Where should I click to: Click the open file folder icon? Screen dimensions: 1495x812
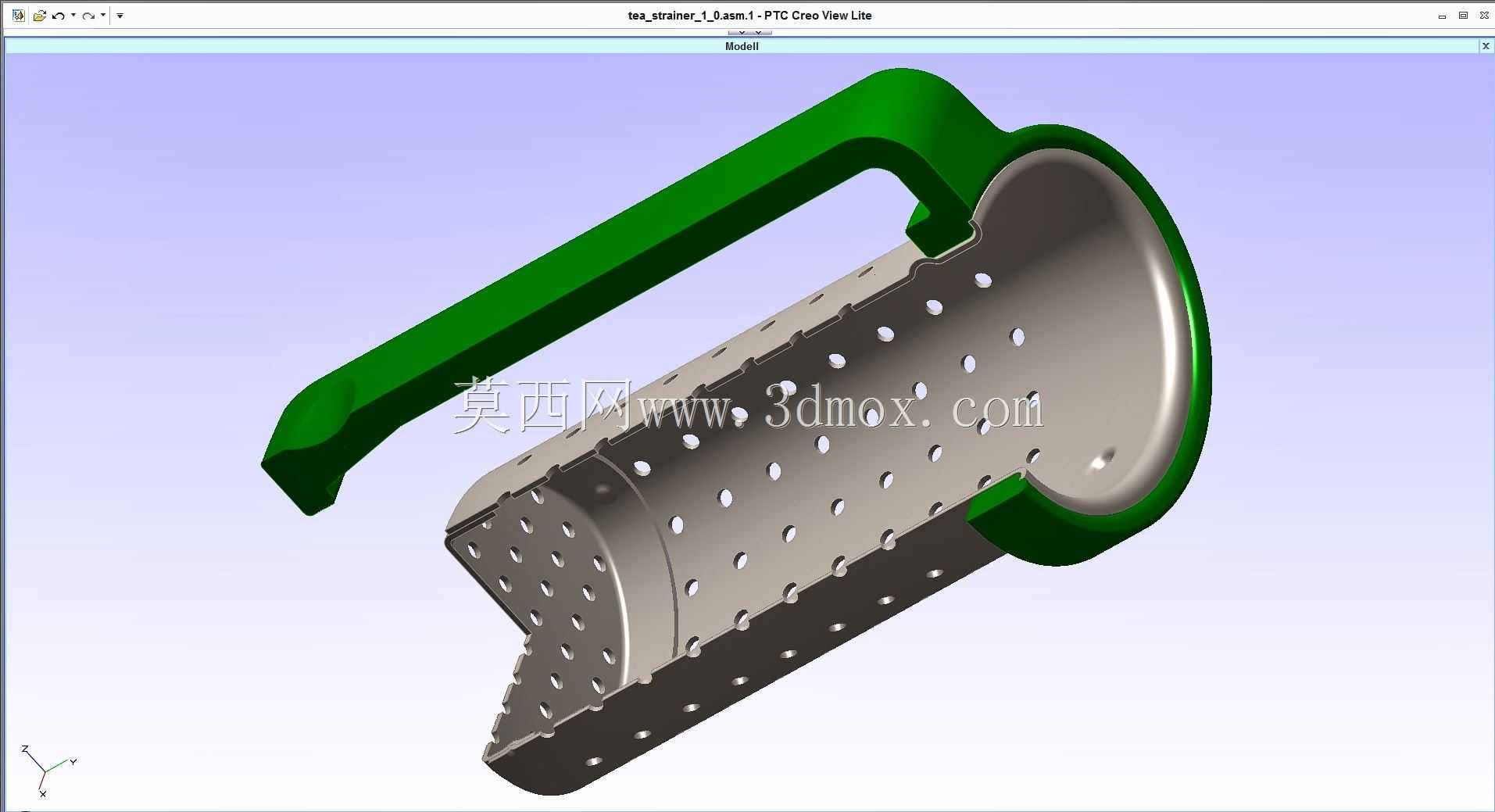coord(39,15)
